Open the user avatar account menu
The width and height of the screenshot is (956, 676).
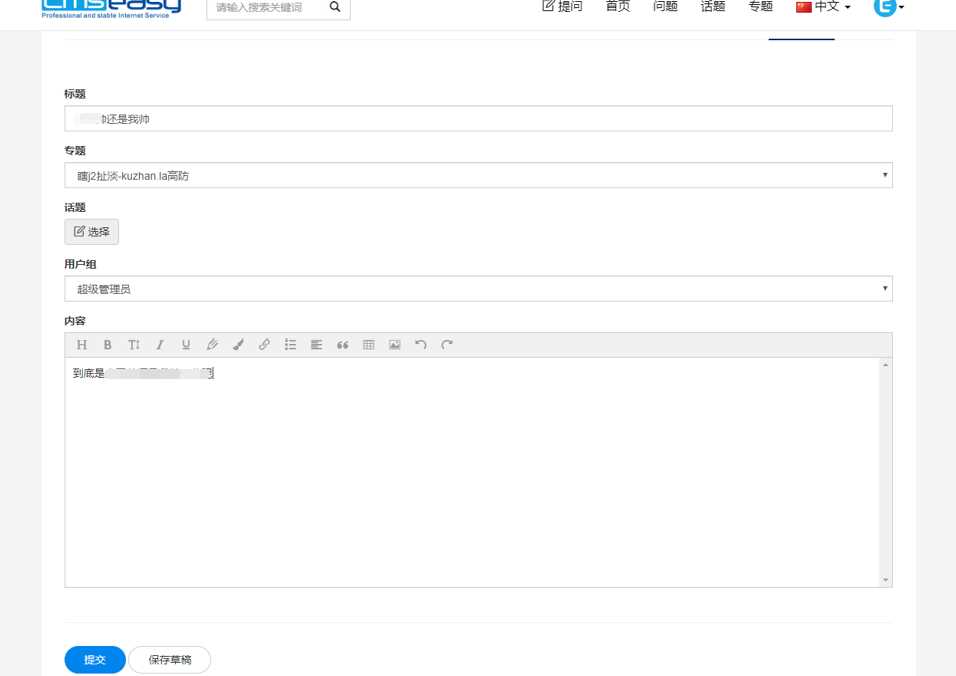click(x=884, y=8)
